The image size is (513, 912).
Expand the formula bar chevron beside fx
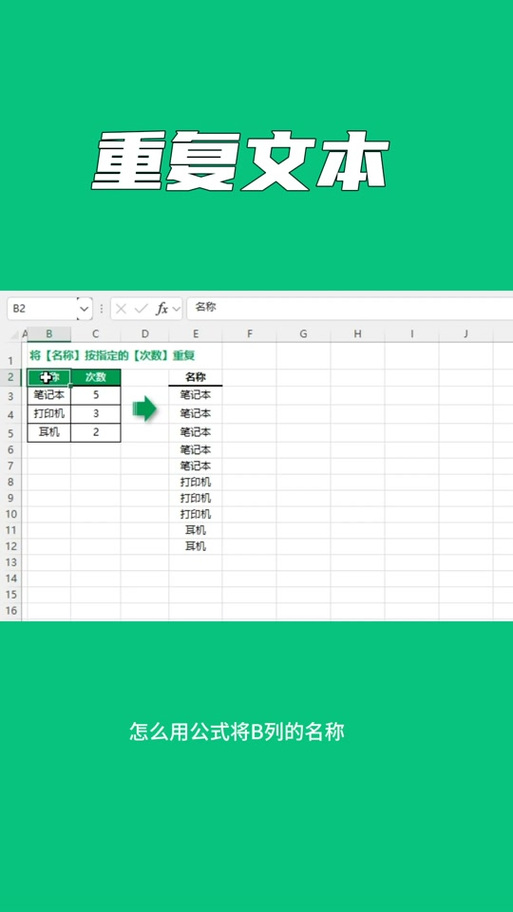click(x=176, y=309)
